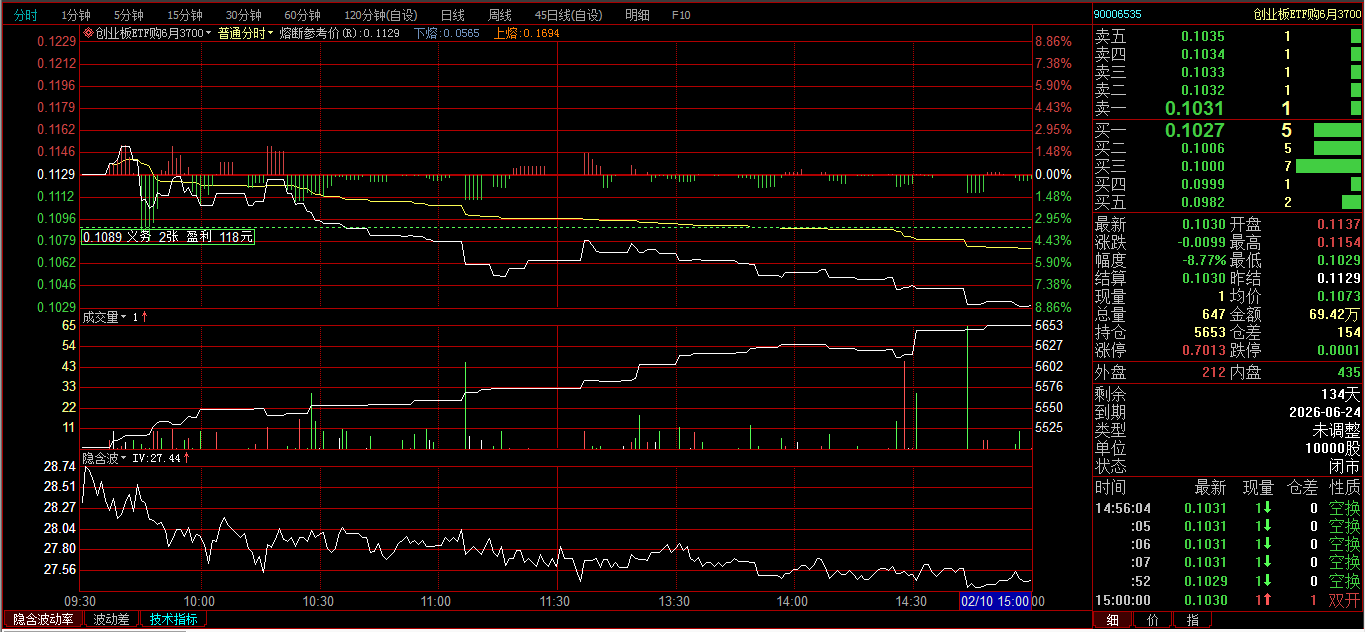Switch to the 日线 daily chart tab

453,15
